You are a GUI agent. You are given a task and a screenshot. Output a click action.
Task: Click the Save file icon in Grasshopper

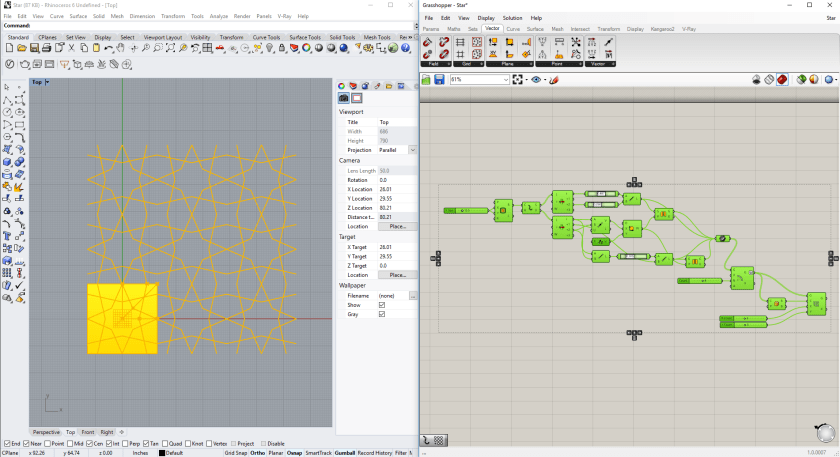point(439,79)
